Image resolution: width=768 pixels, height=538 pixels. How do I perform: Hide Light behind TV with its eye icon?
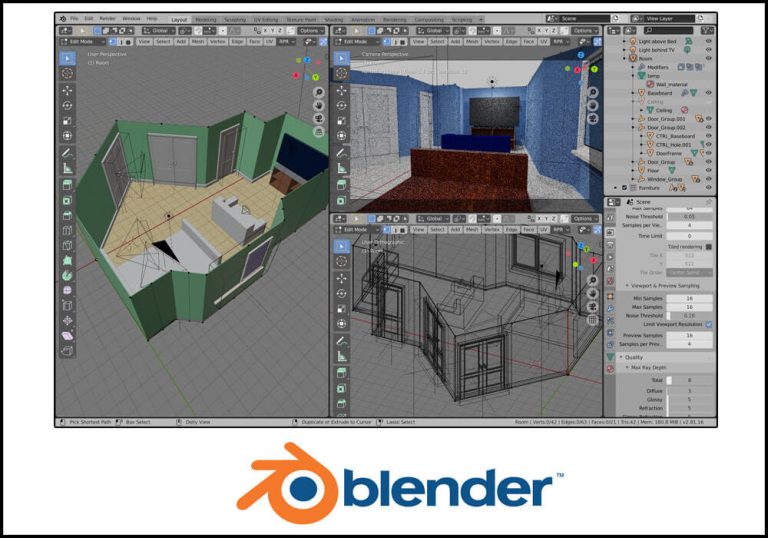pos(708,49)
